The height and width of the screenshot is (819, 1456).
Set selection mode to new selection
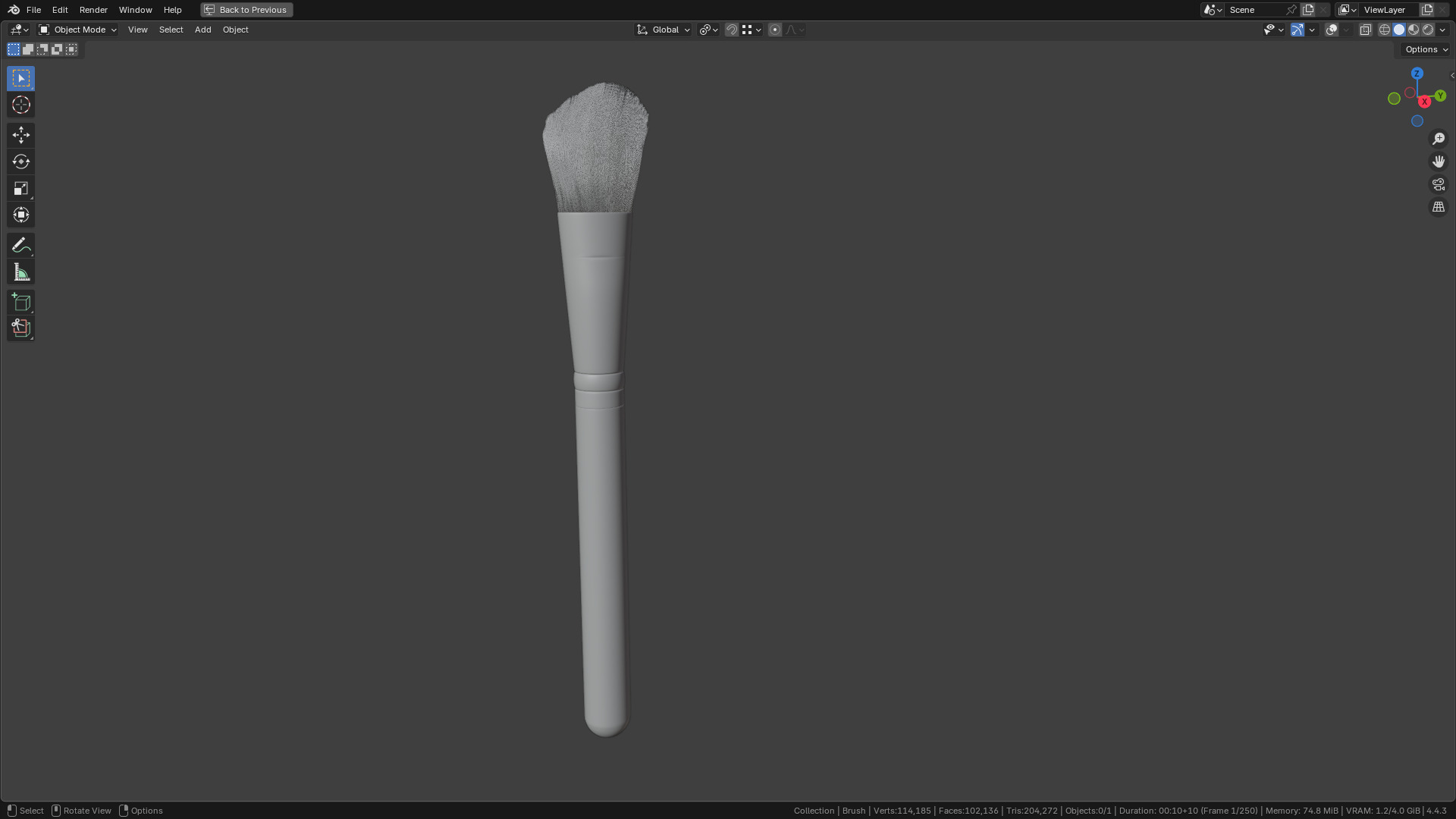[x=14, y=49]
